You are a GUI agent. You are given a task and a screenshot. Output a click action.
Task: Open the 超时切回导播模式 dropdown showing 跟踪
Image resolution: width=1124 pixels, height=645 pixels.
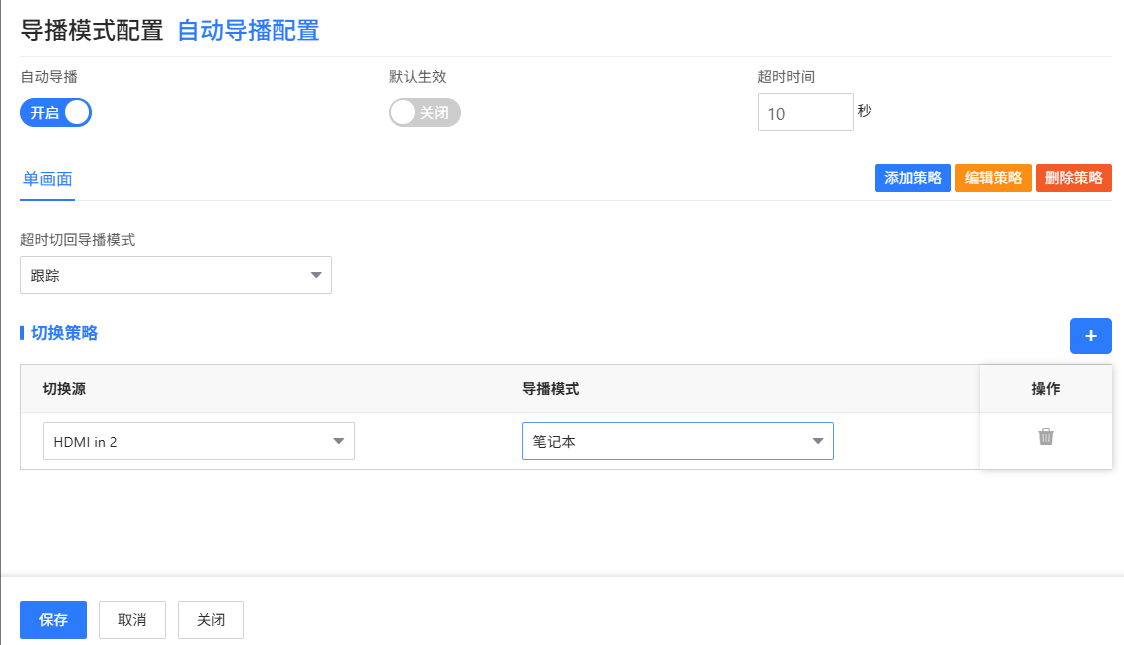tap(176, 275)
